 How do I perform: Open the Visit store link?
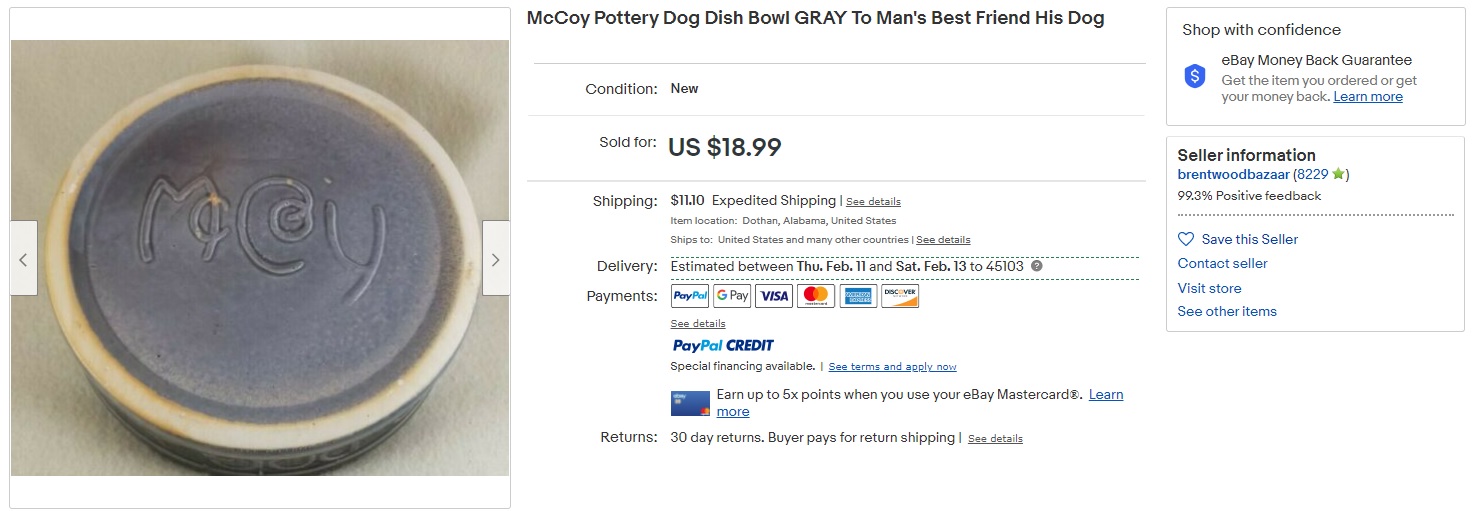coord(1209,288)
